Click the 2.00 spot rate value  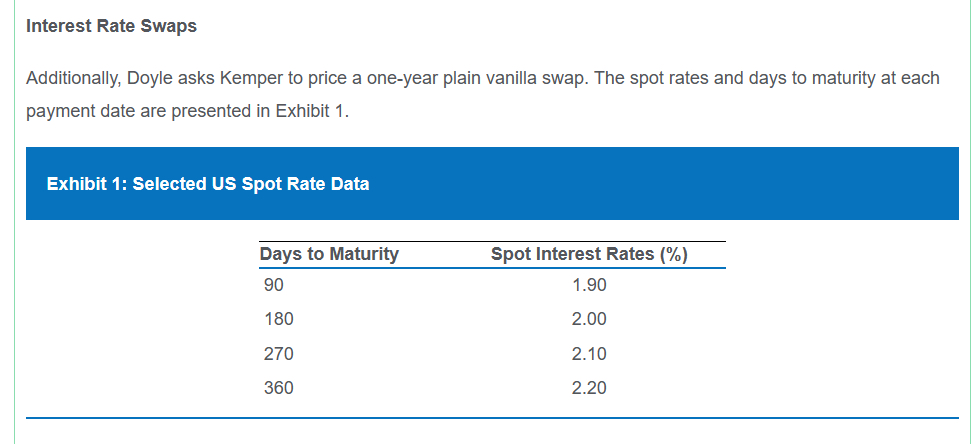tap(589, 319)
